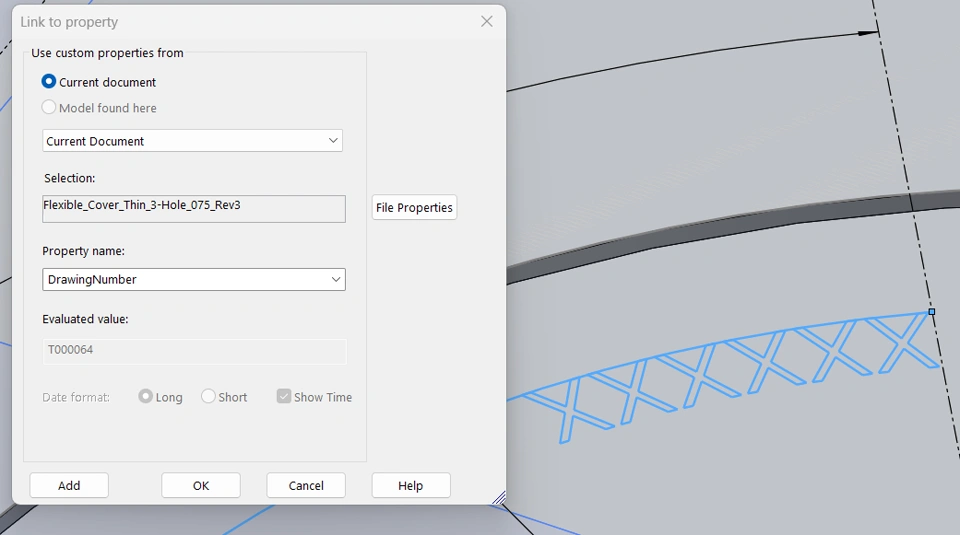The height and width of the screenshot is (535, 960).
Task: Click the 'Use custom properties from' label
Action: pyautogui.click(x=107, y=53)
